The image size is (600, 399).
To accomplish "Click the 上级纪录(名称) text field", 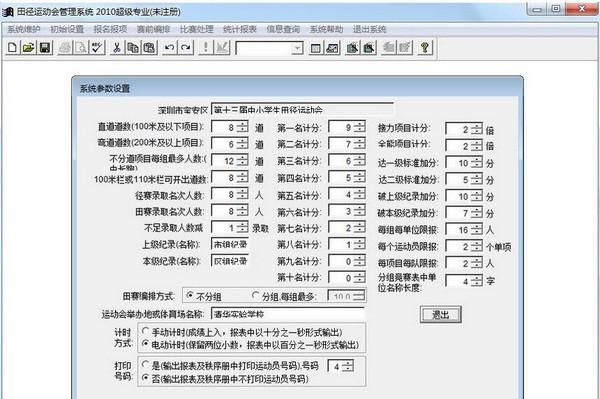I will click(230, 244).
